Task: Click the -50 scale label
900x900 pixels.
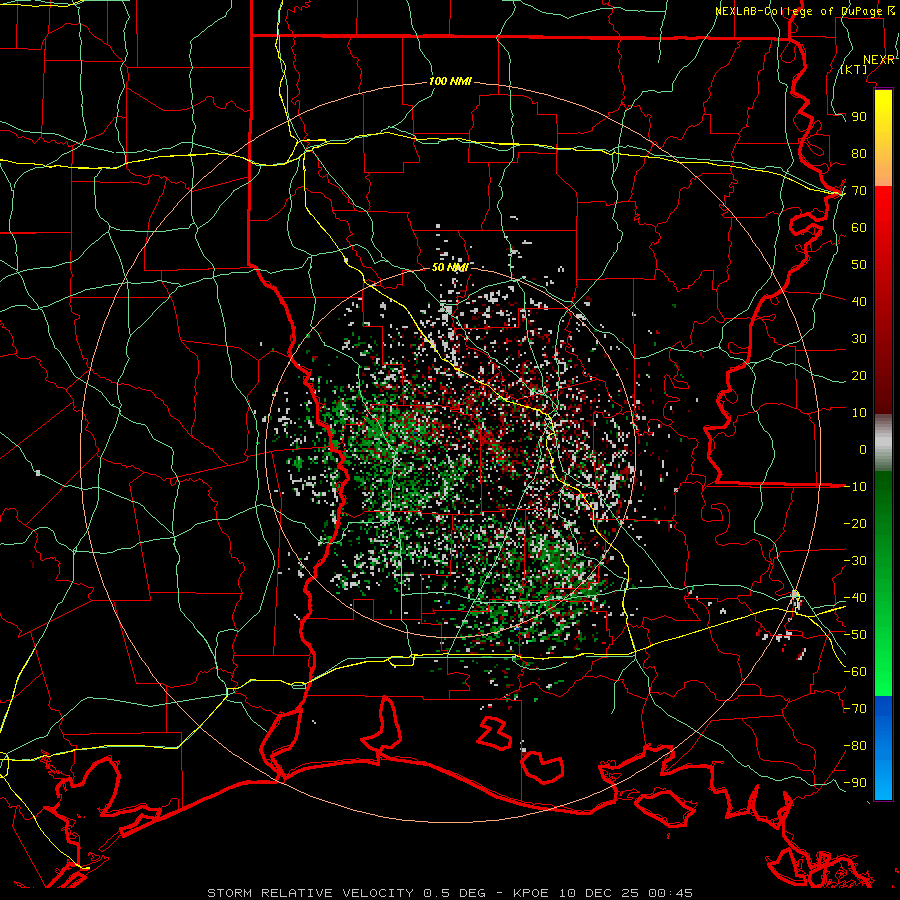Action: tap(855, 635)
